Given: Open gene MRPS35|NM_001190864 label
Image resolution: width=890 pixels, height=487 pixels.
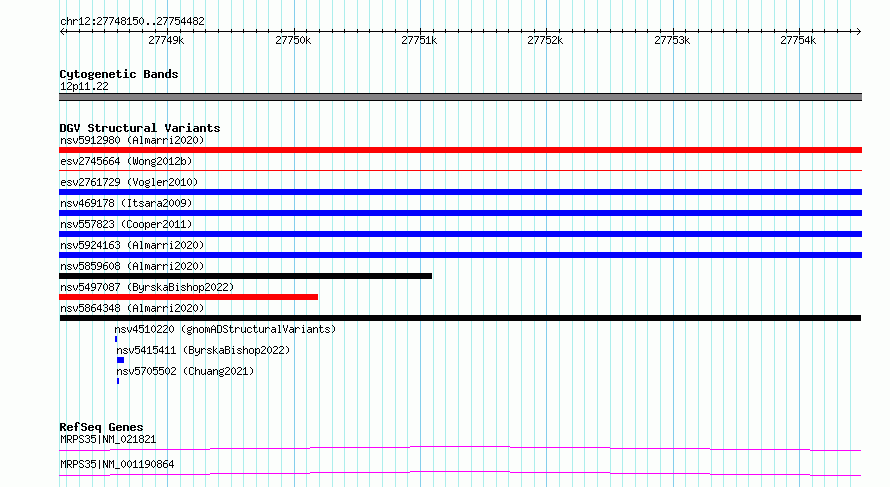Looking at the screenshot, I should tap(117, 464).
